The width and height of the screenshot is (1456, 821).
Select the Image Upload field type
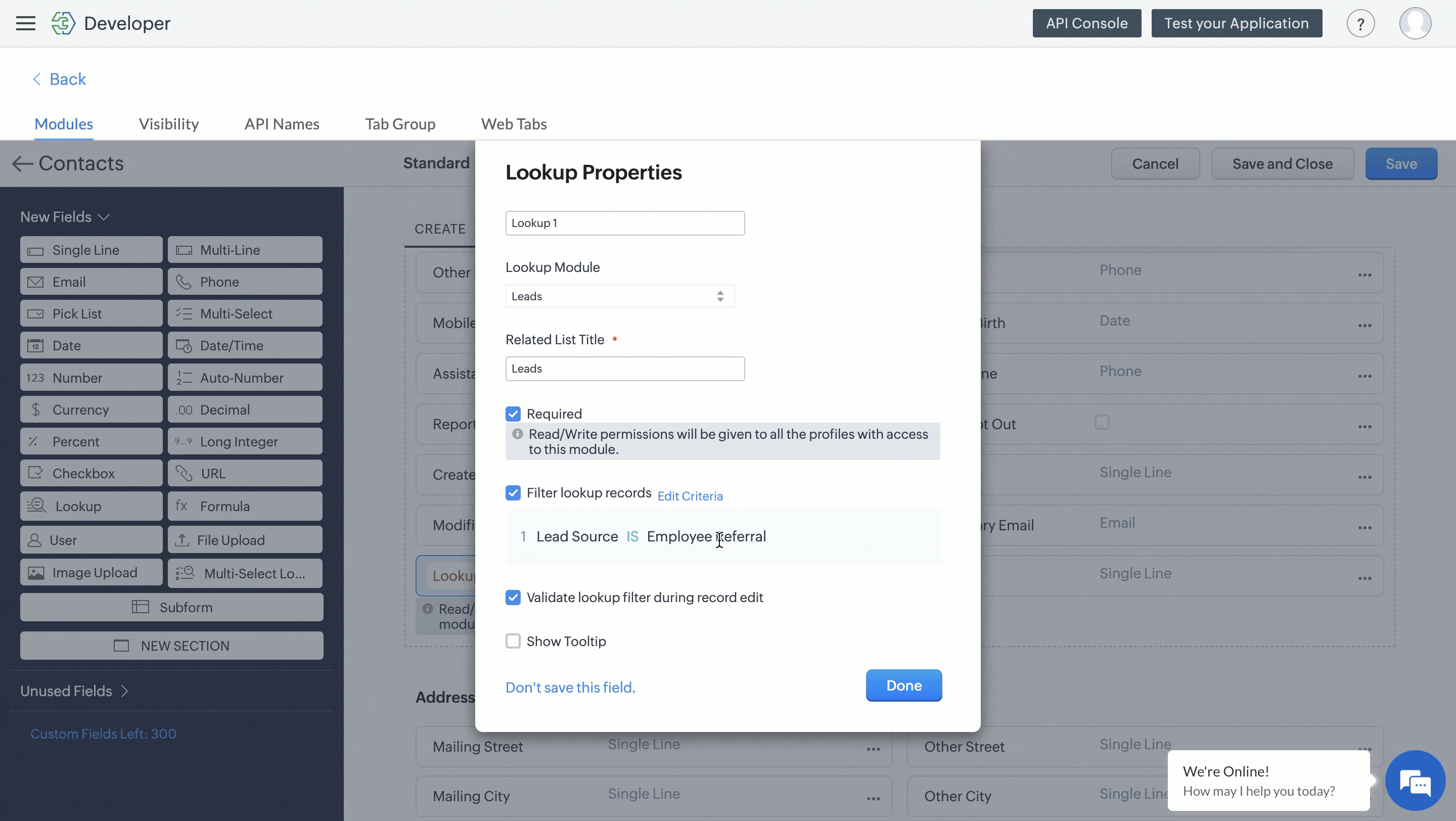[x=91, y=573]
